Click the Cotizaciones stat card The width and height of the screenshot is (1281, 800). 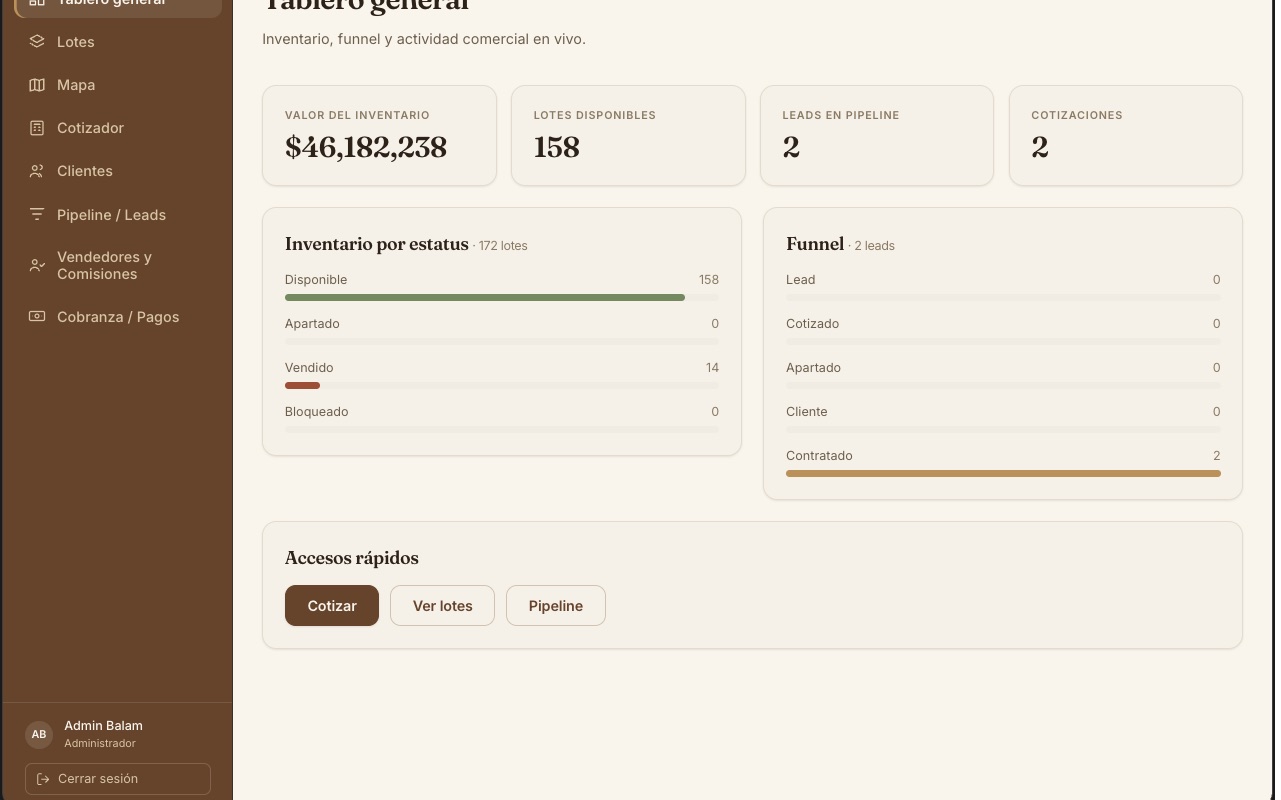click(x=1126, y=135)
